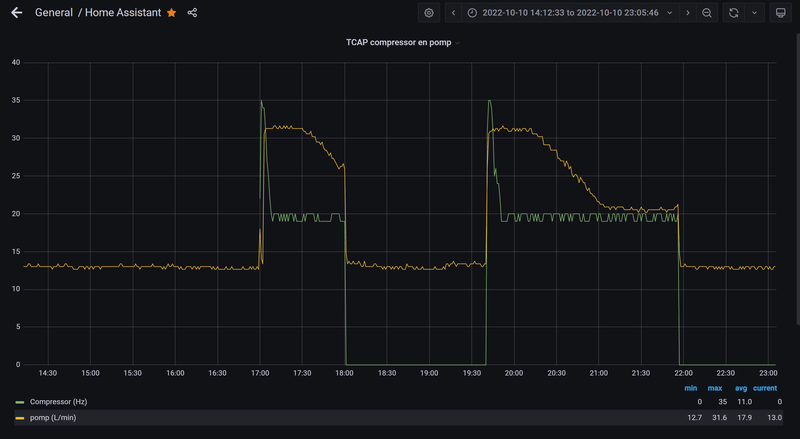Sort legend by avg column
The width and height of the screenshot is (800, 439).
(740, 388)
